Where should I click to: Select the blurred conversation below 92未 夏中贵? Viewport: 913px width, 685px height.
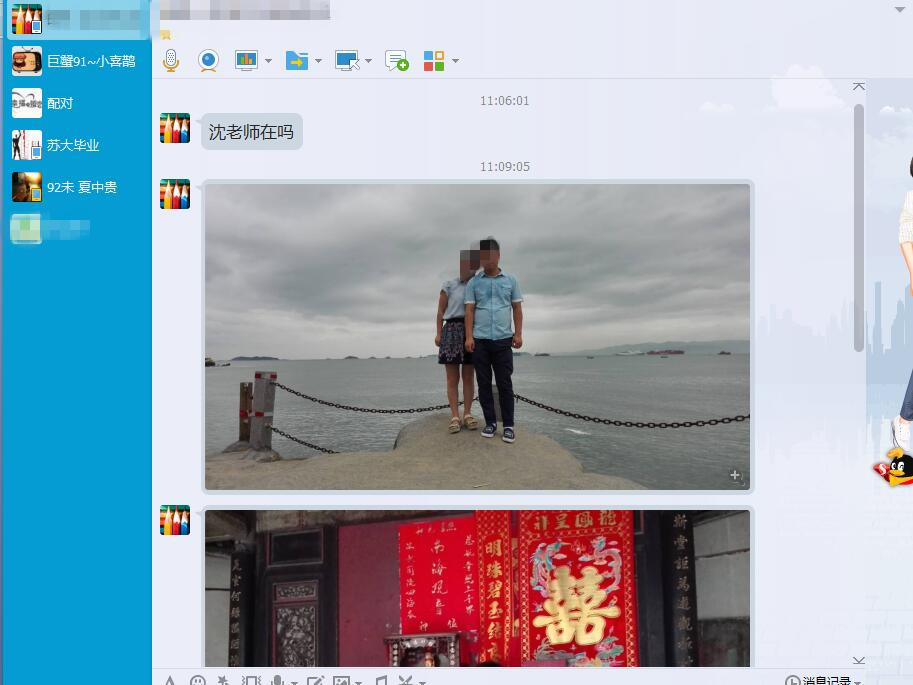77,229
